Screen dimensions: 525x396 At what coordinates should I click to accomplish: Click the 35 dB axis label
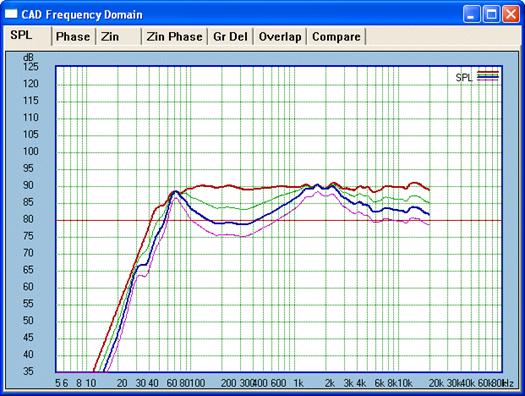[28, 371]
